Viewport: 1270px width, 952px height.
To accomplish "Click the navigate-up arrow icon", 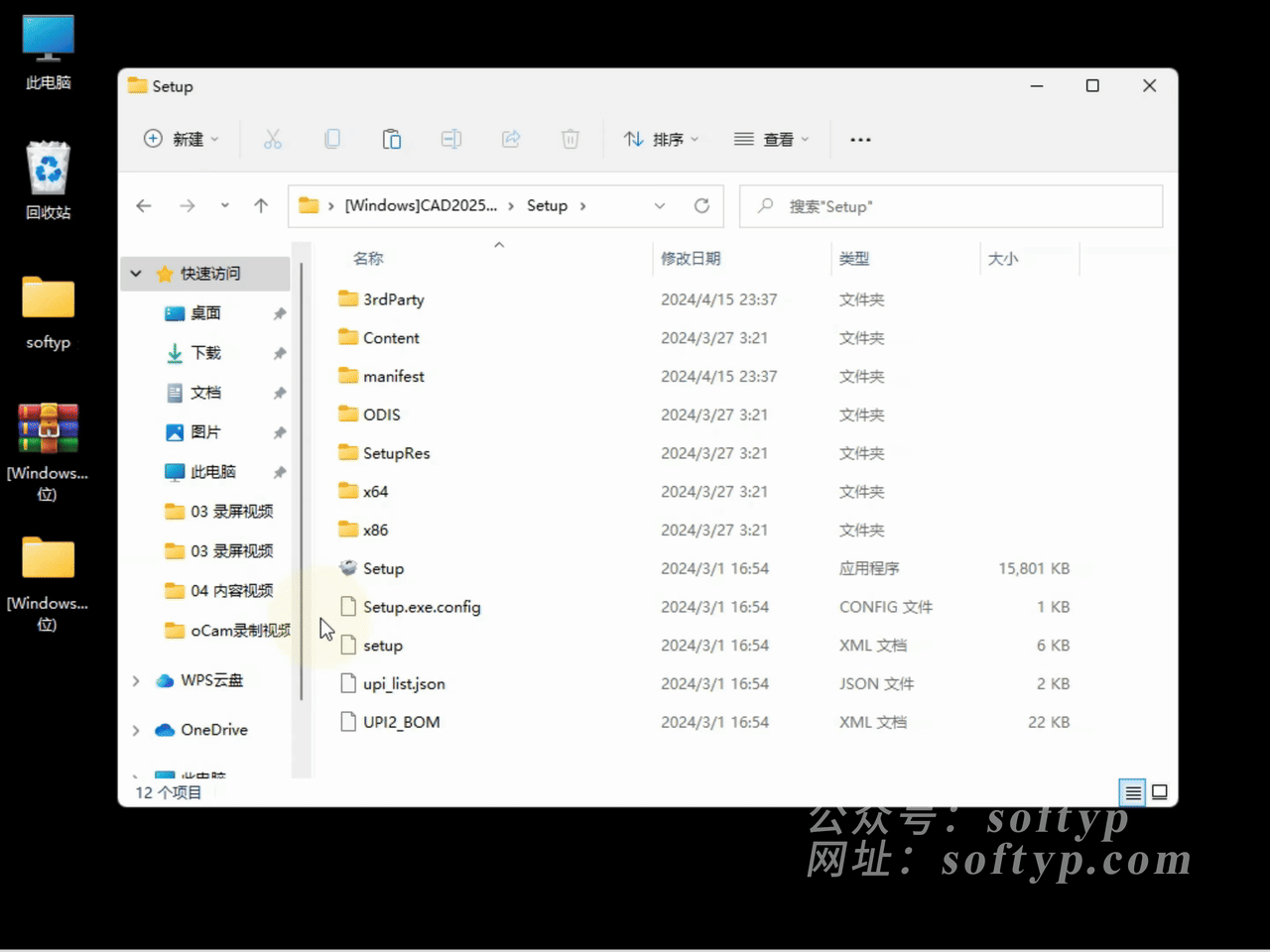I will pos(261,205).
